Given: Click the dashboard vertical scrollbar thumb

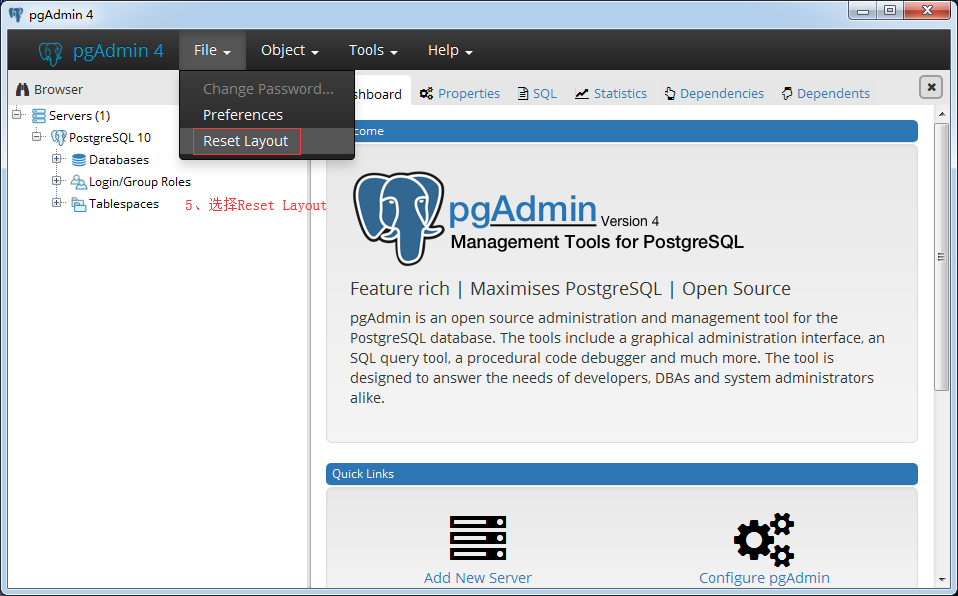Looking at the screenshot, I should click(941, 257).
